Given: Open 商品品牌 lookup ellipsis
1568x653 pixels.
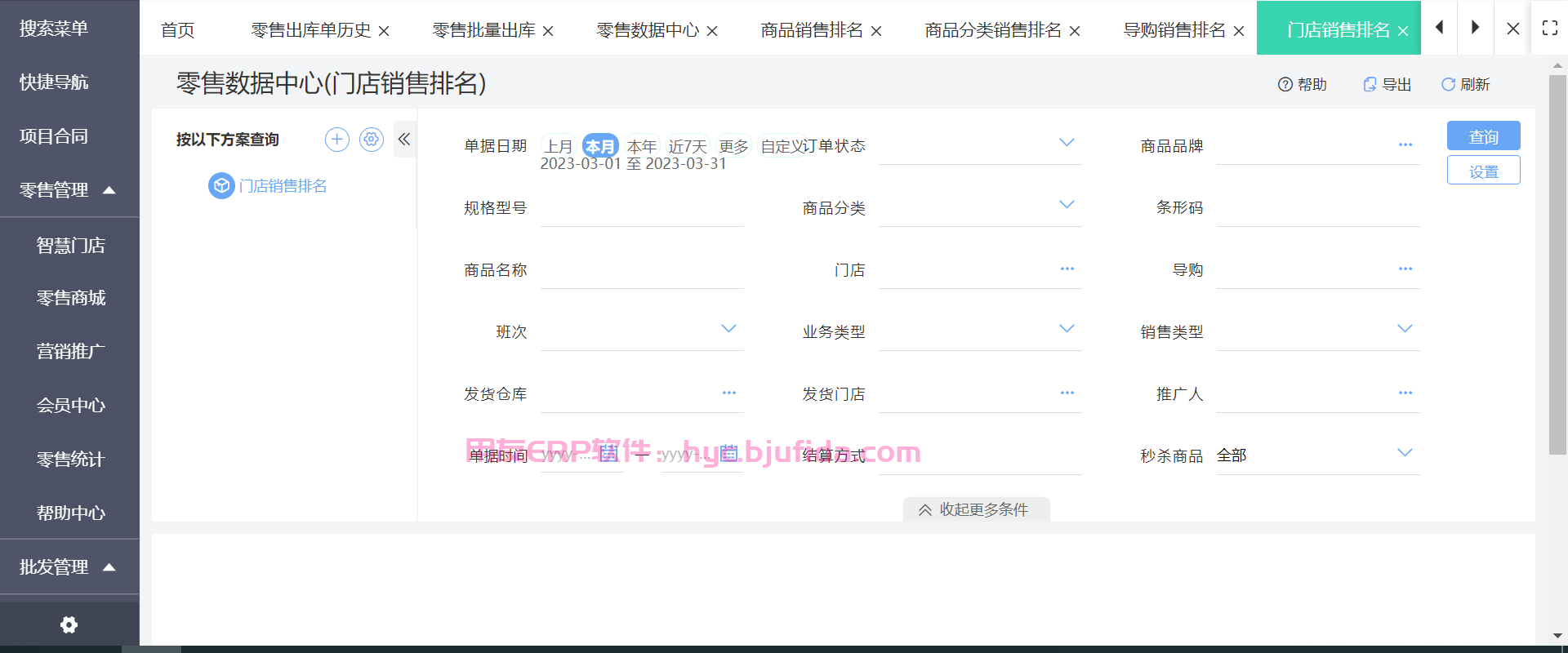Looking at the screenshot, I should click(x=1405, y=144).
